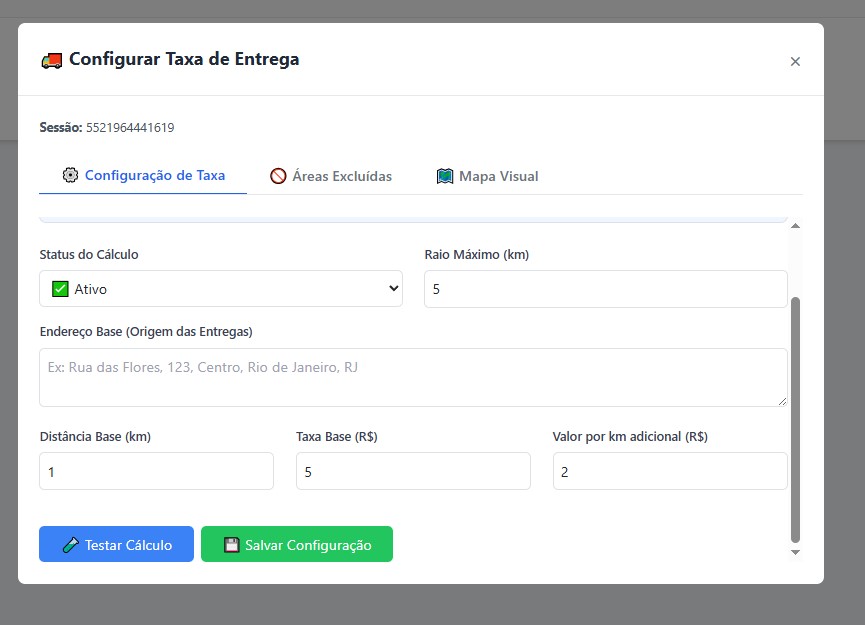This screenshot has width=865, height=625.
Task: Click the gear icon on Configuração de Taxa
Action: [70, 175]
